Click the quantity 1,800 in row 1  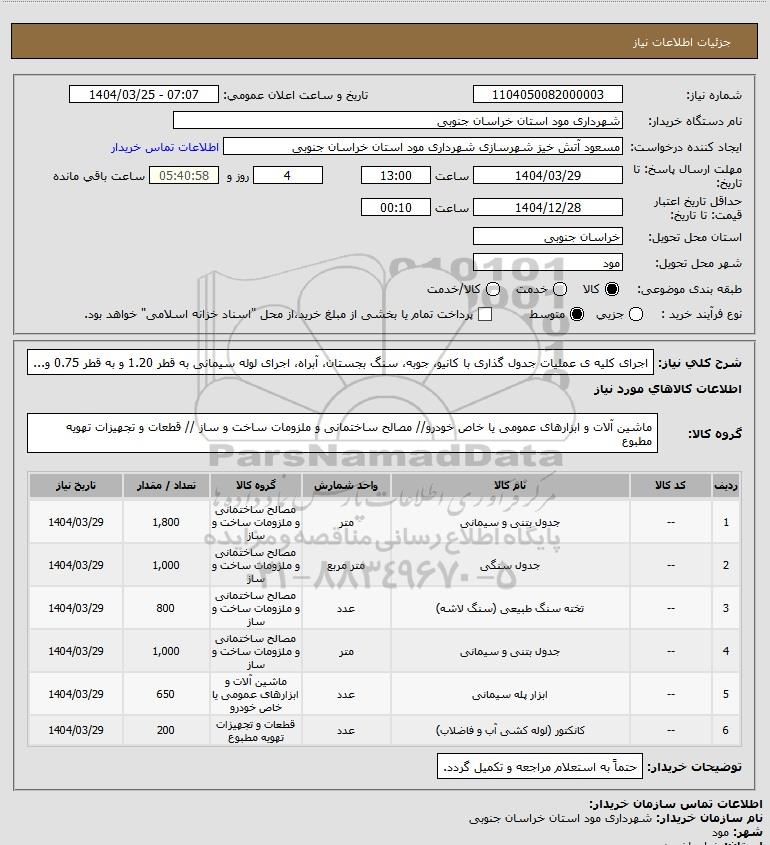166,522
